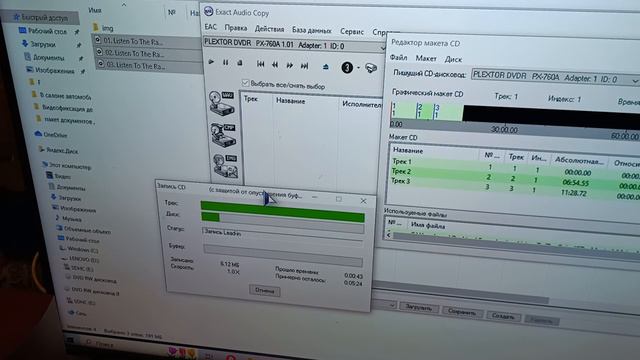Screen dimensions: 640x360
Task: Eject the CD with the eject icon
Action: pos(325,67)
